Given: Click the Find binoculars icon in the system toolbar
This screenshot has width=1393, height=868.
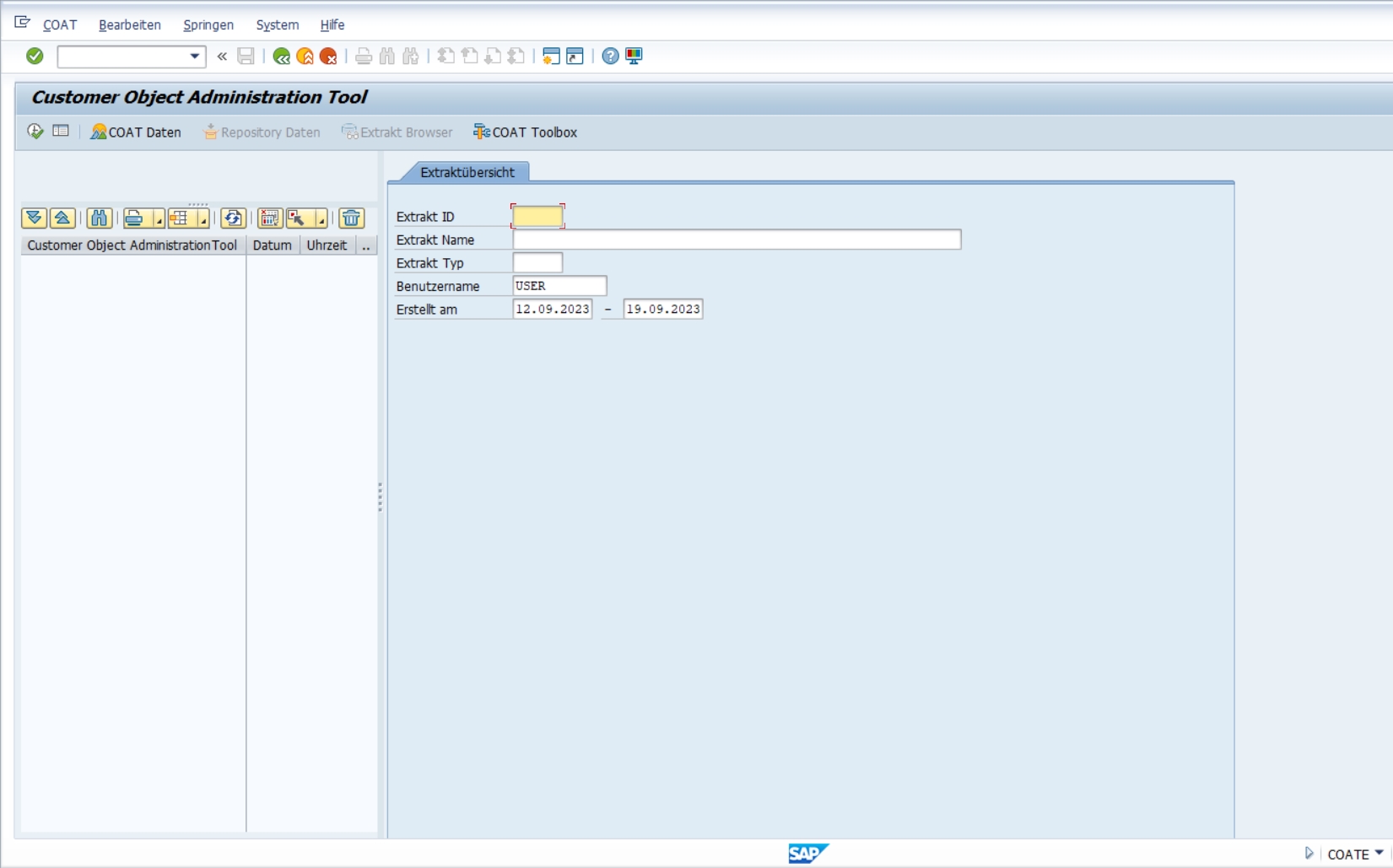Looking at the screenshot, I should coord(387,57).
